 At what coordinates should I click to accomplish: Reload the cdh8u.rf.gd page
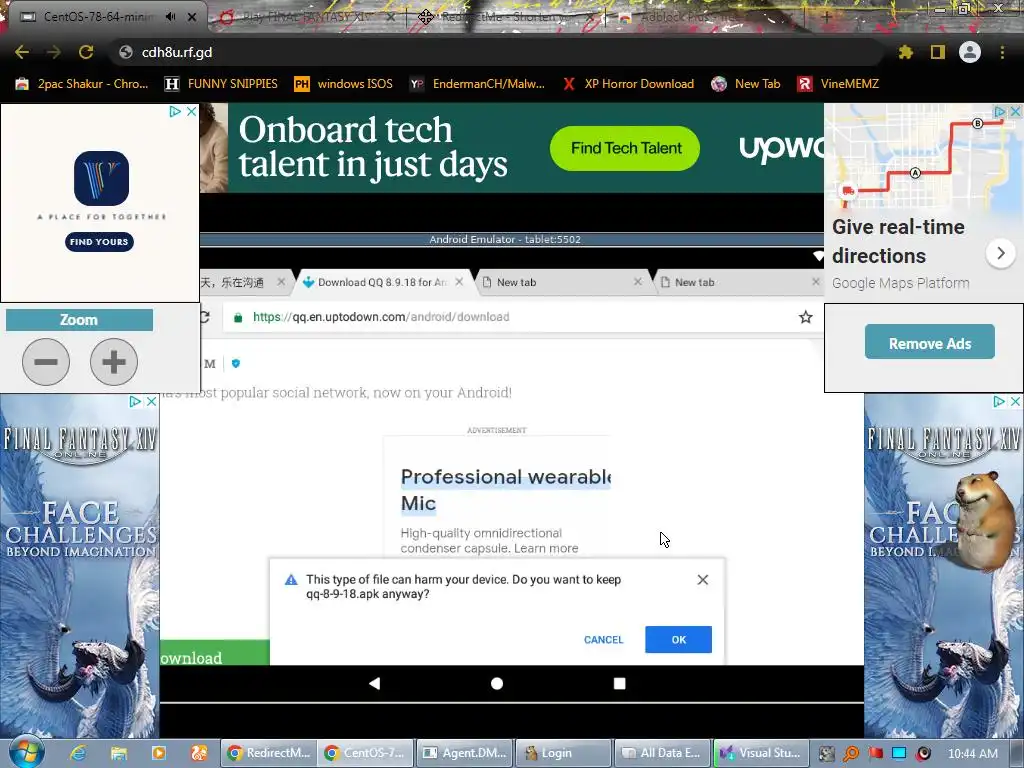pyautogui.click(x=86, y=52)
